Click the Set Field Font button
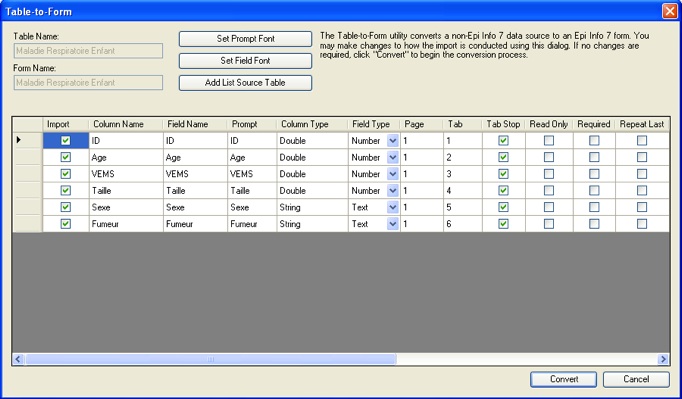 click(x=245, y=61)
